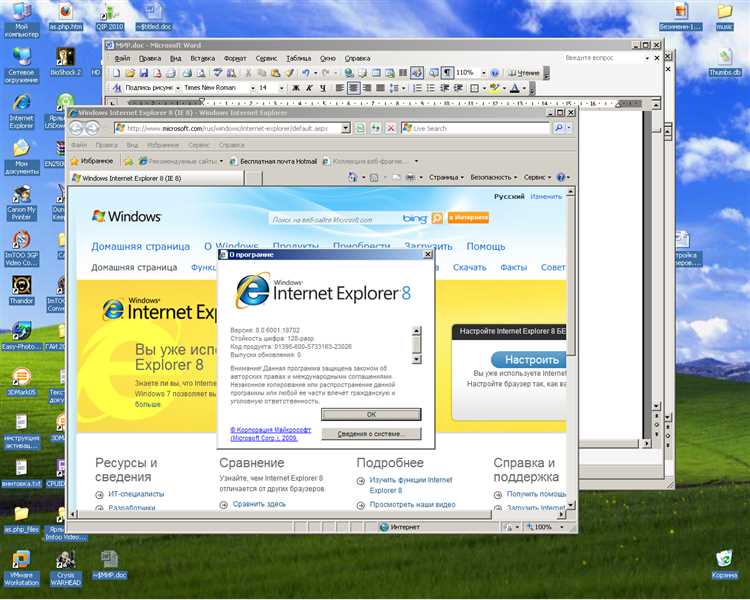Open 'Мой компьютер' desktop icon

point(21,19)
